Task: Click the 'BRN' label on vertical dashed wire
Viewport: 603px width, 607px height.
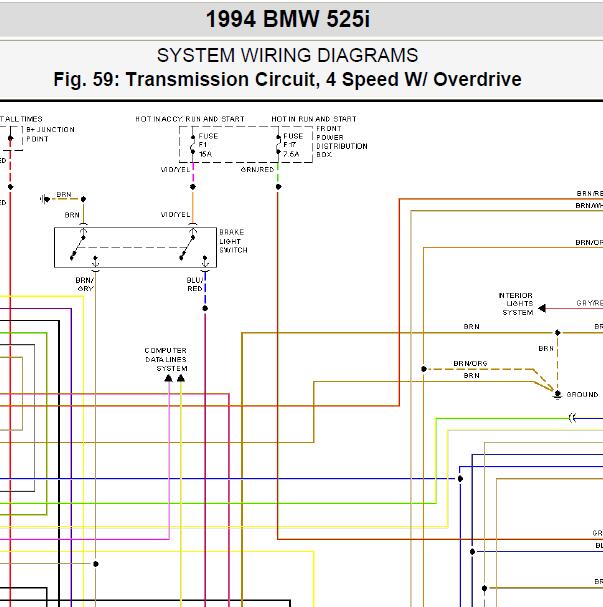Action: point(546,348)
